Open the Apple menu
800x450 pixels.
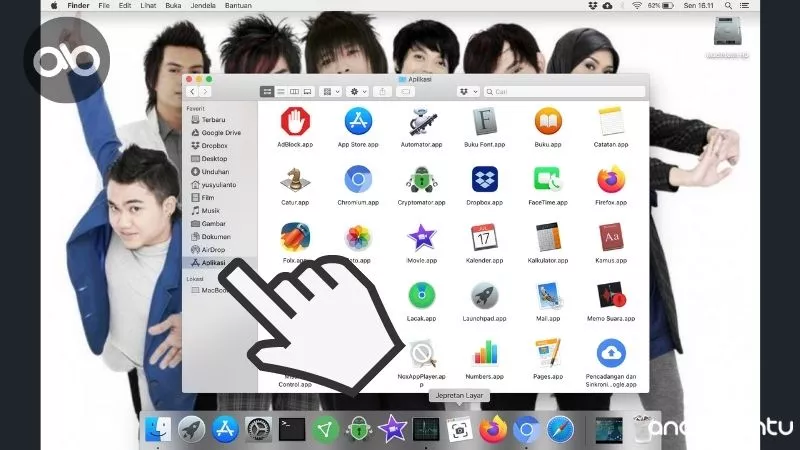pos(55,6)
